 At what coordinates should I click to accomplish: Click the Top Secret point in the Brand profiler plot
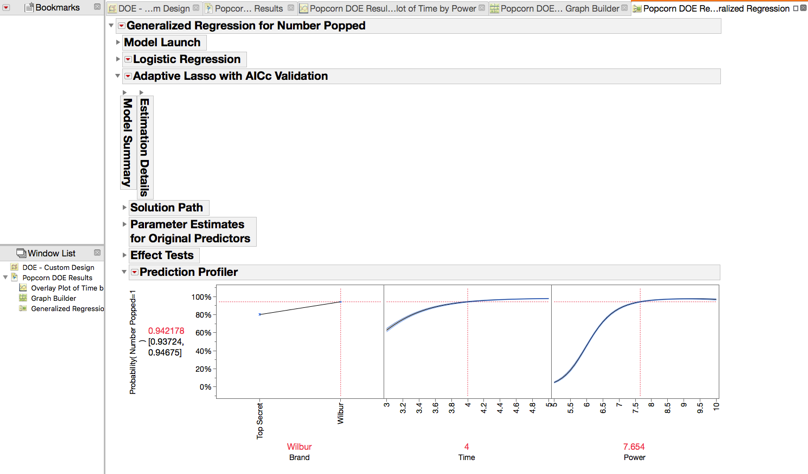(x=260, y=314)
